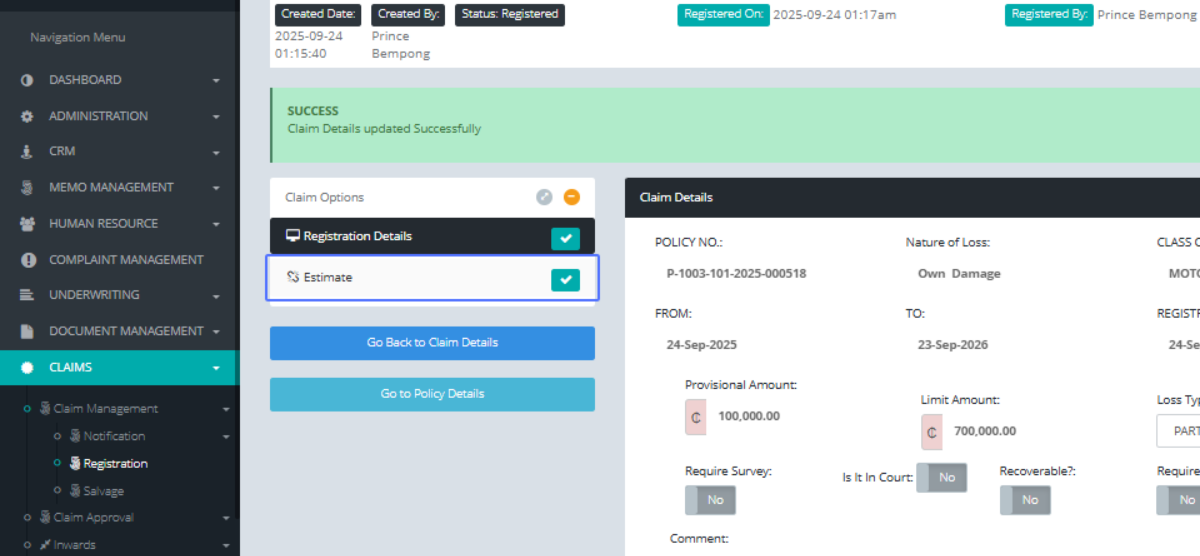1200x556 pixels.
Task: Open the Salvage submenu item
Action: [103, 491]
